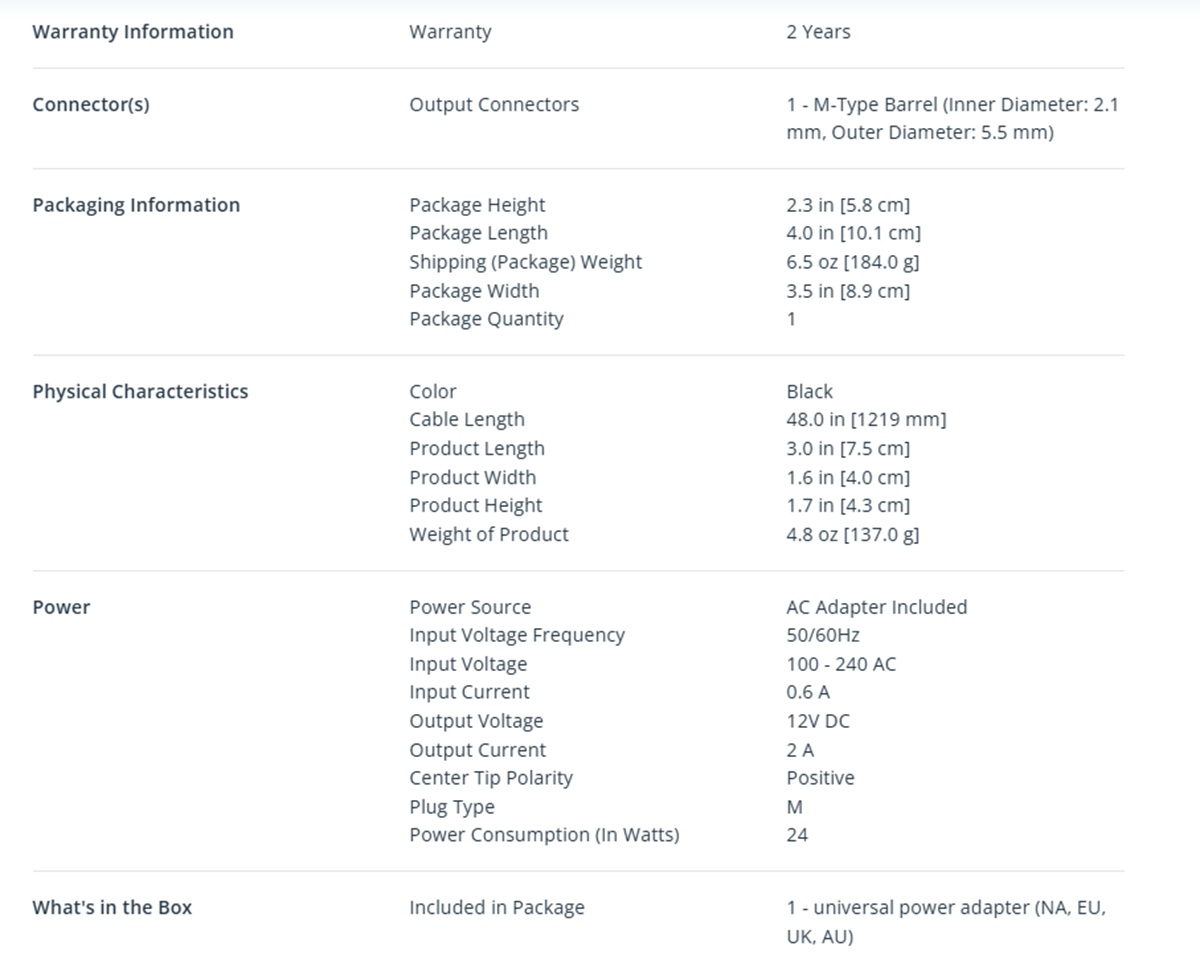The width and height of the screenshot is (1200, 971).
Task: Click the Packaging Information heading
Action: [136, 205]
